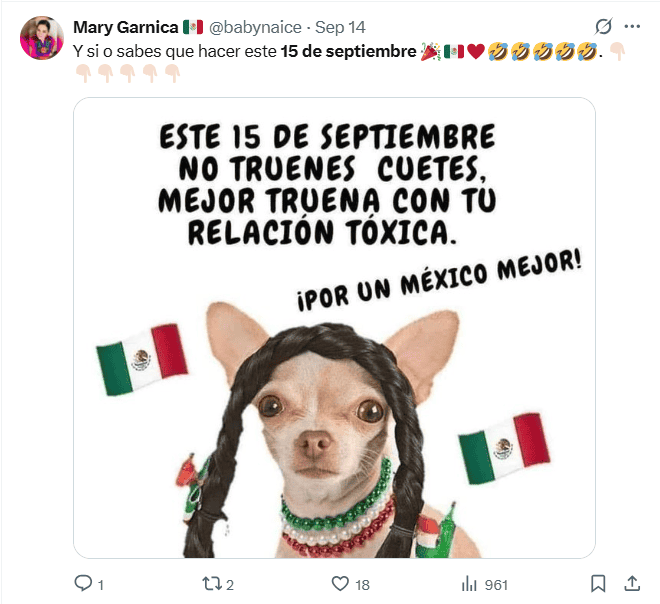
Task: Click the Sep 14 timestamp
Action: [x=340, y=27]
